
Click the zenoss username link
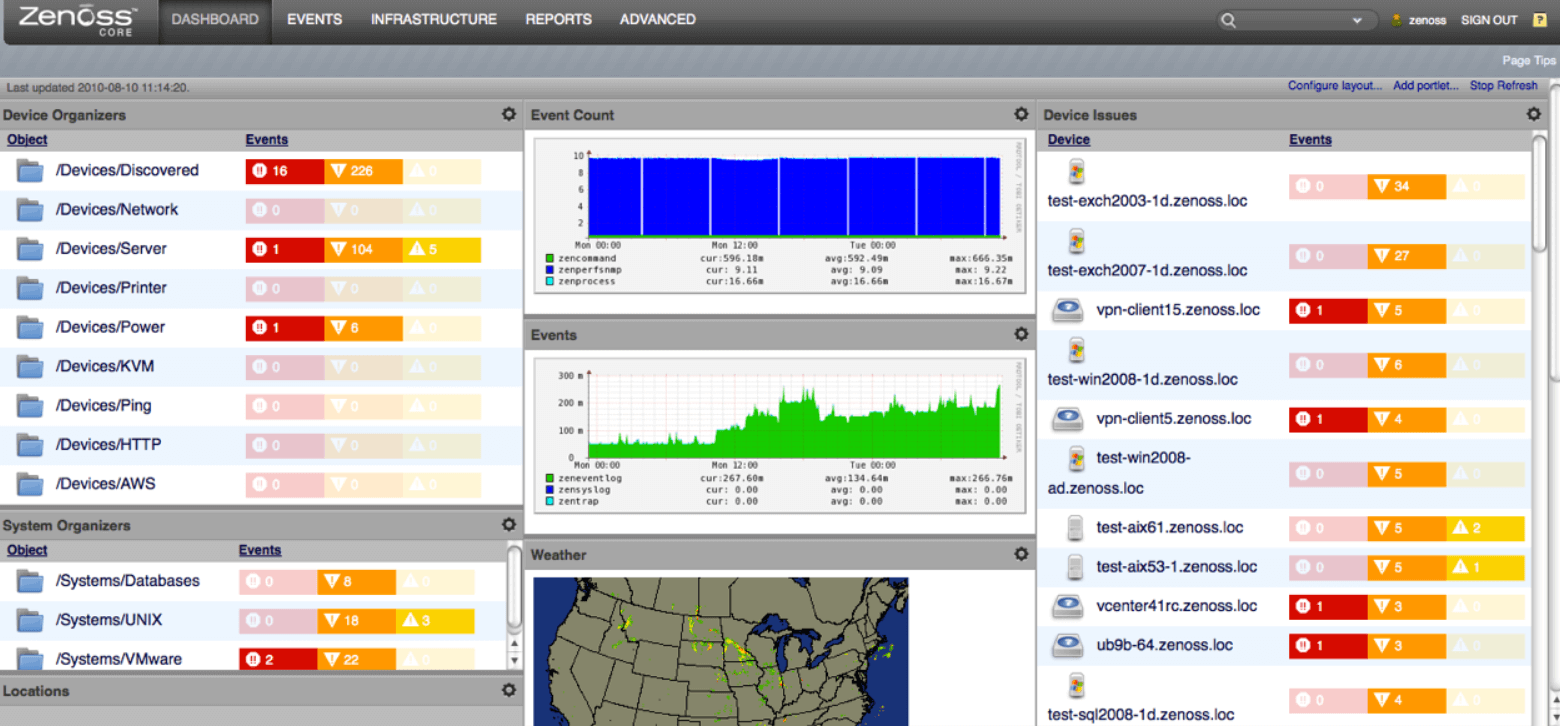1427,20
